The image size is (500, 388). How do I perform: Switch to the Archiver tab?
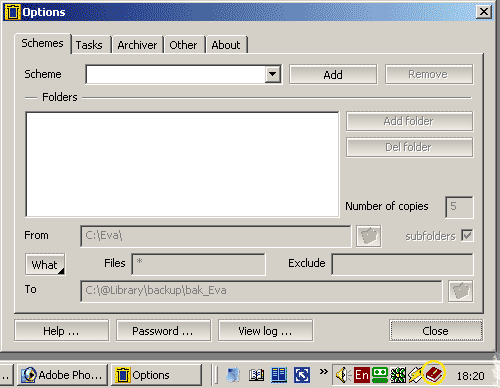(137, 45)
